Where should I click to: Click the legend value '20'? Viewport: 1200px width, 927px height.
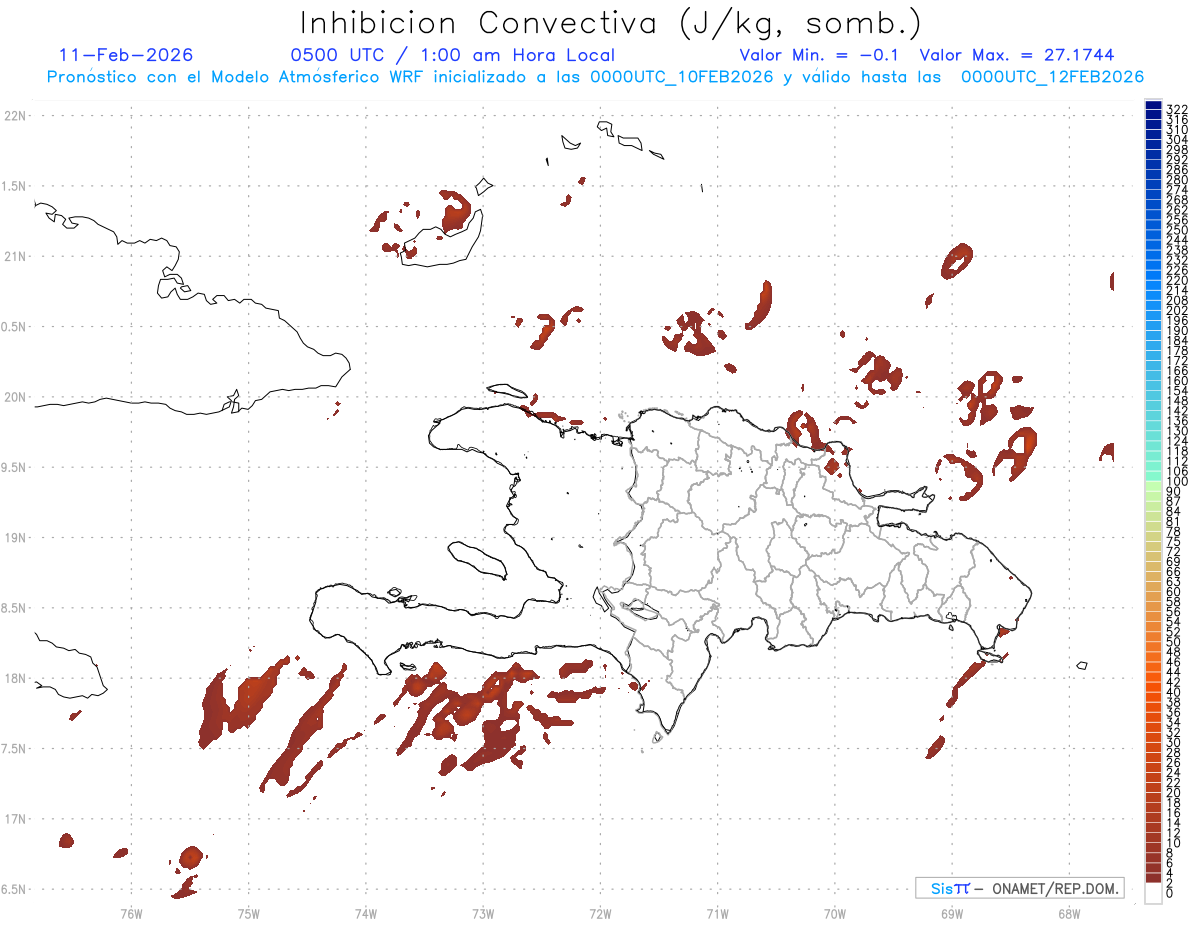(1174, 792)
